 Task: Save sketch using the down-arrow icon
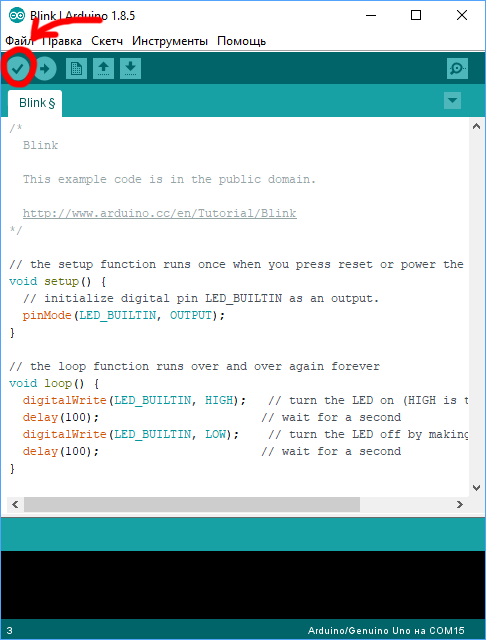click(131, 69)
